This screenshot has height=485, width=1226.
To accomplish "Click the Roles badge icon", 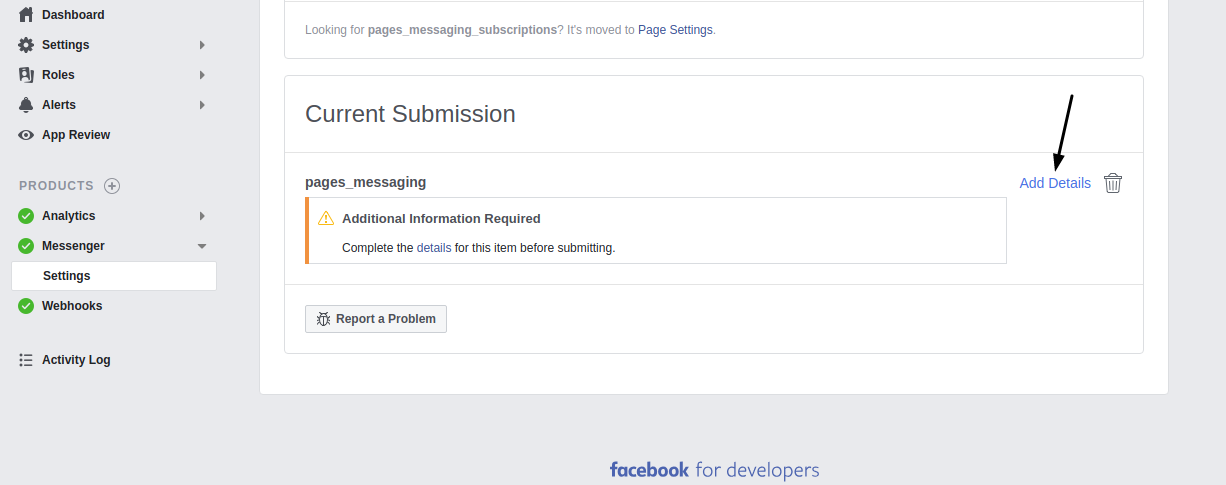I will pos(26,75).
